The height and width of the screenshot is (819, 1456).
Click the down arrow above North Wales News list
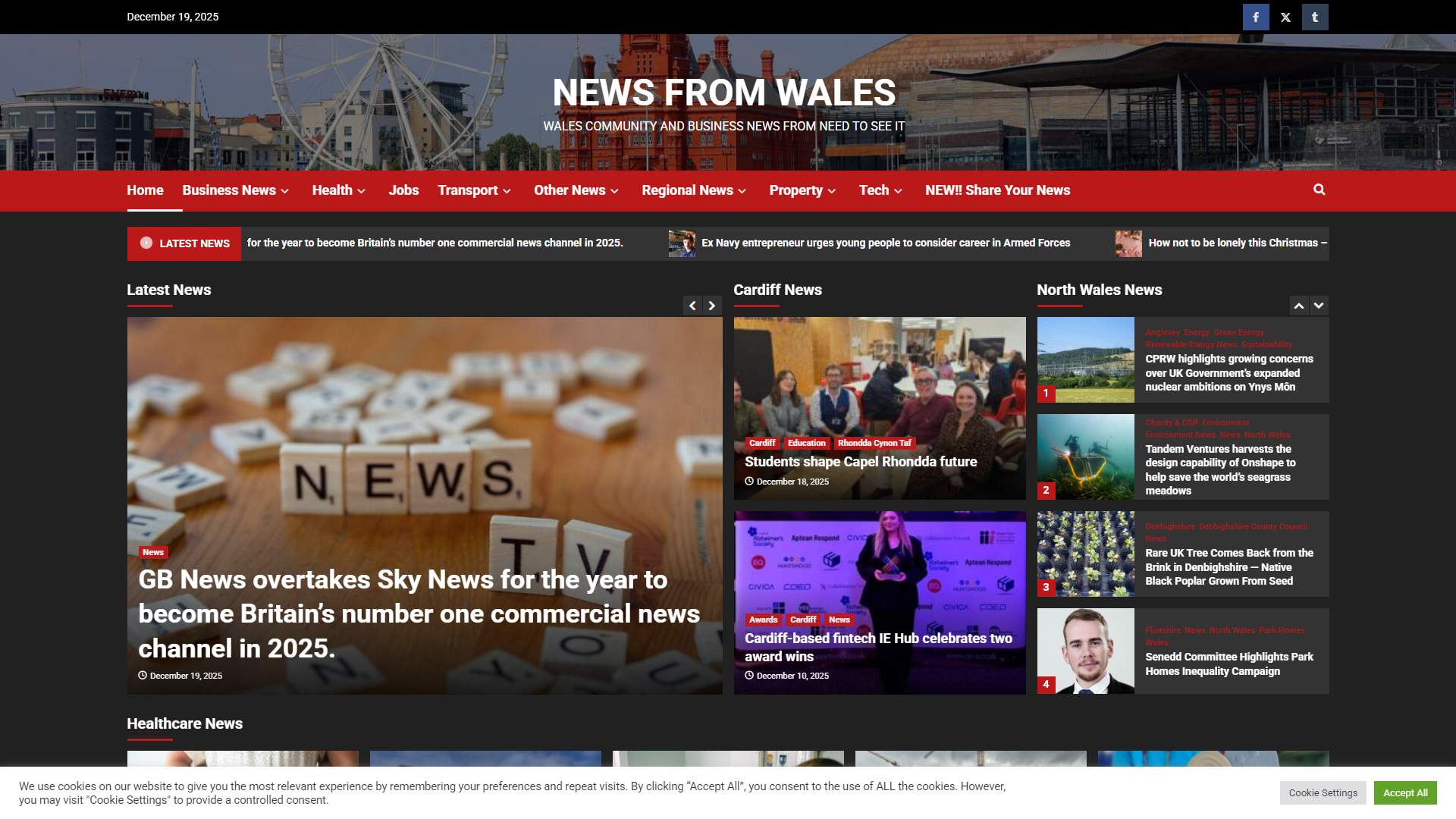1319,305
